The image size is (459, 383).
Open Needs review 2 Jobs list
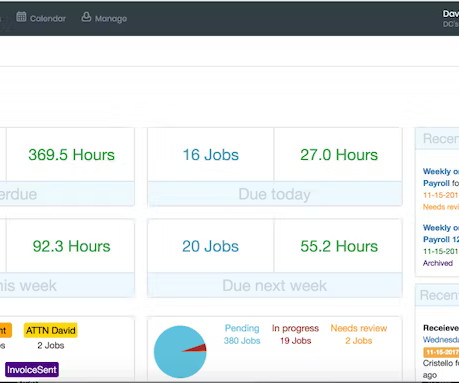click(359, 334)
